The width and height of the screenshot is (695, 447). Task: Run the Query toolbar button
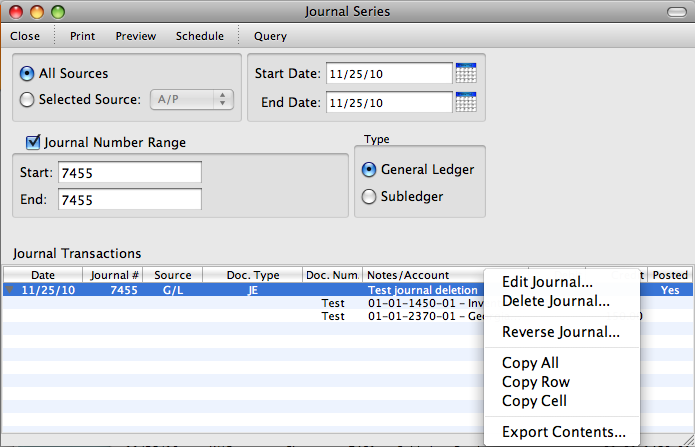270,36
